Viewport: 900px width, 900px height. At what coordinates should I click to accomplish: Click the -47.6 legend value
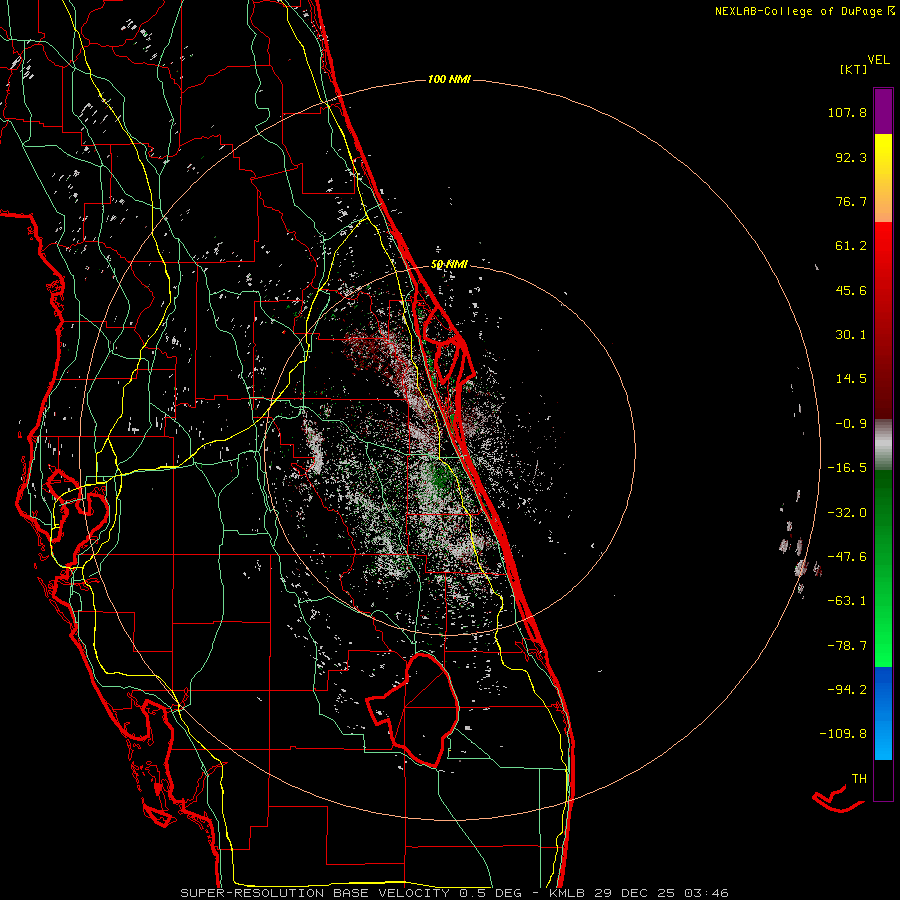pos(847,557)
